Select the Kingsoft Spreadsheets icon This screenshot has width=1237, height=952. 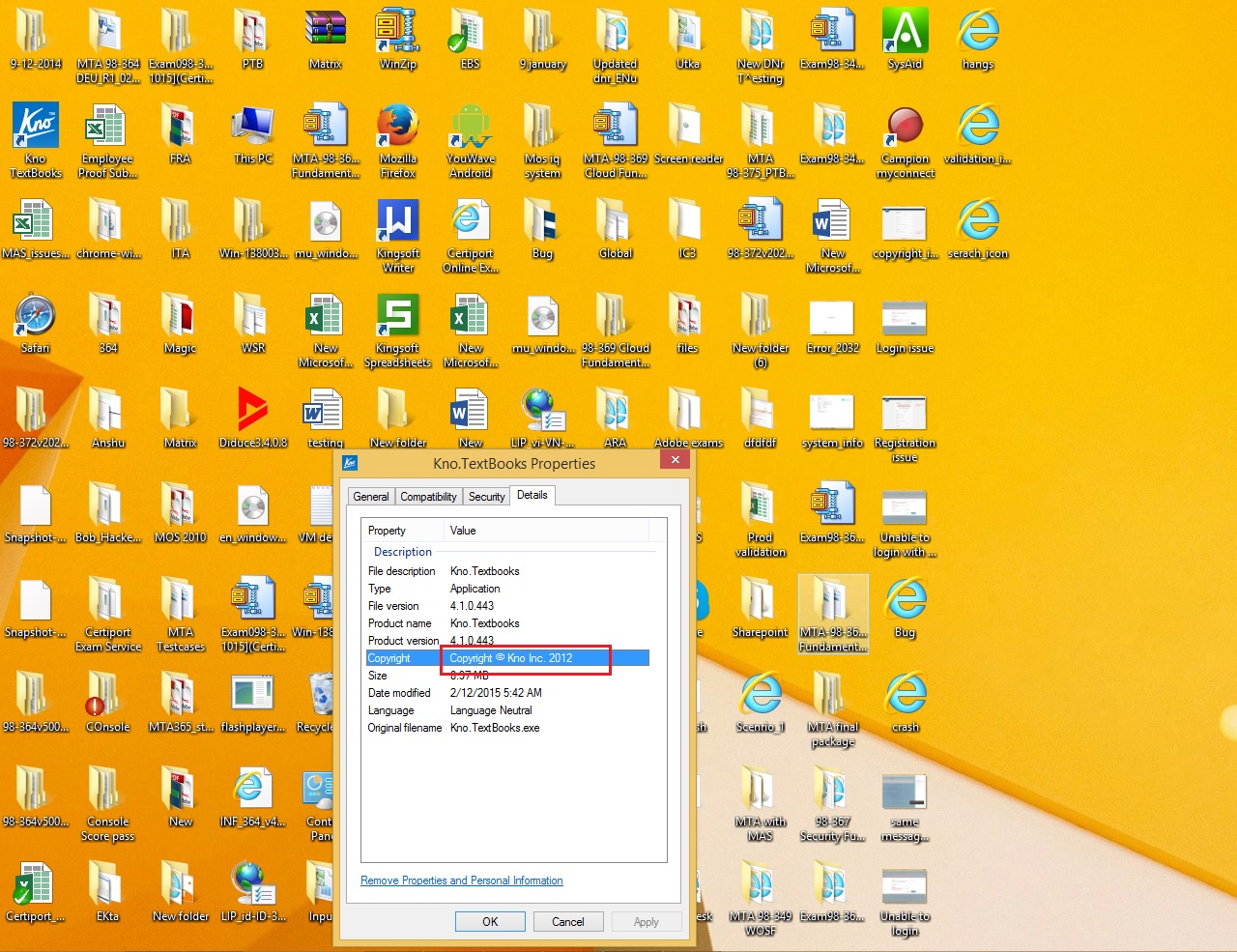[398, 331]
